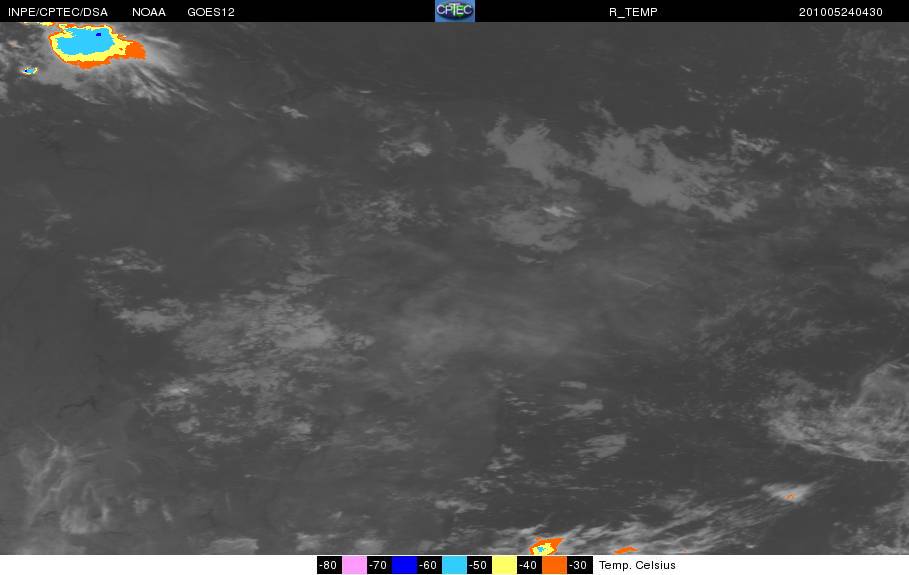Click the -50 legend value

(x=479, y=565)
